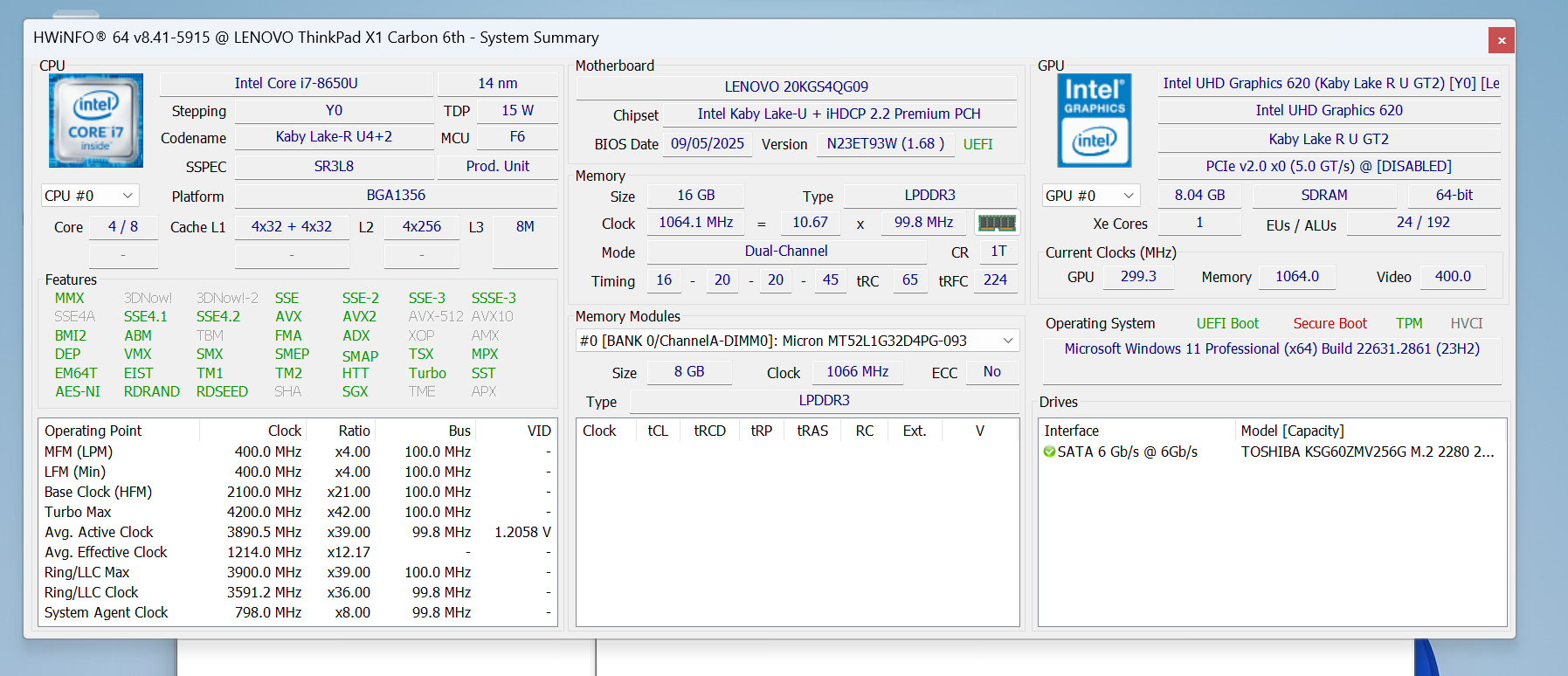This screenshot has height=676, width=1568.
Task: Click the "UEFI Boot" status label
Action: [x=1227, y=324]
